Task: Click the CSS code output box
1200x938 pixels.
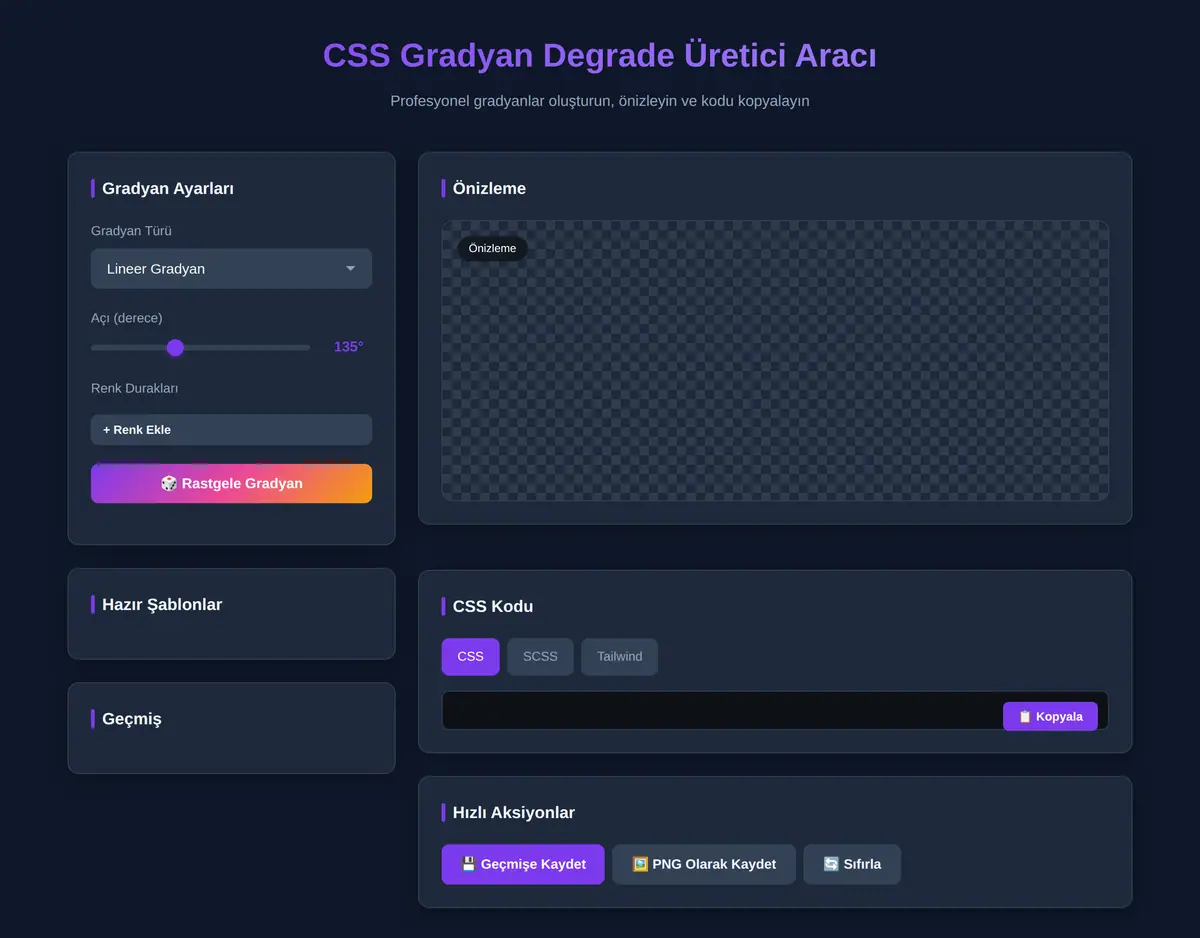Action: click(775, 711)
